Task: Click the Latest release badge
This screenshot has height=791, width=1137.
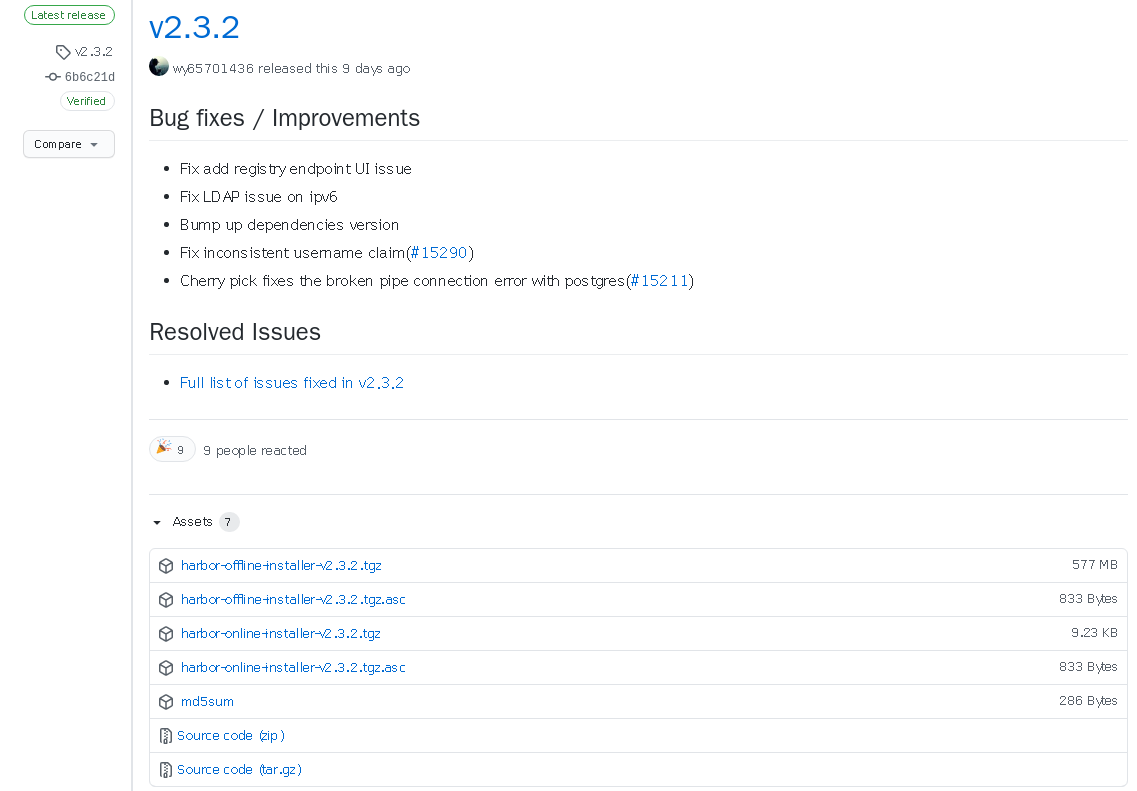Action: [x=68, y=15]
